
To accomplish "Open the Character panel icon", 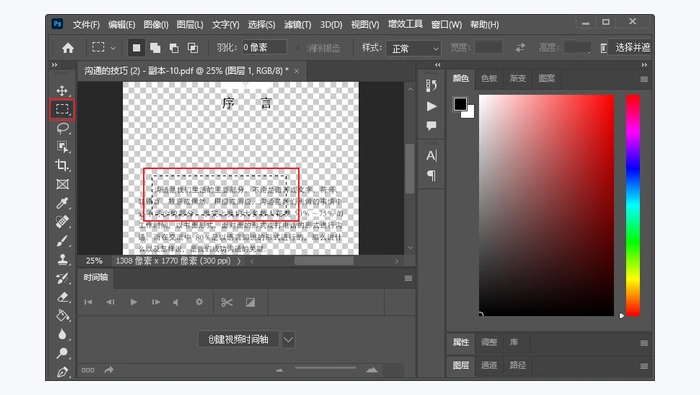I will coord(431,155).
